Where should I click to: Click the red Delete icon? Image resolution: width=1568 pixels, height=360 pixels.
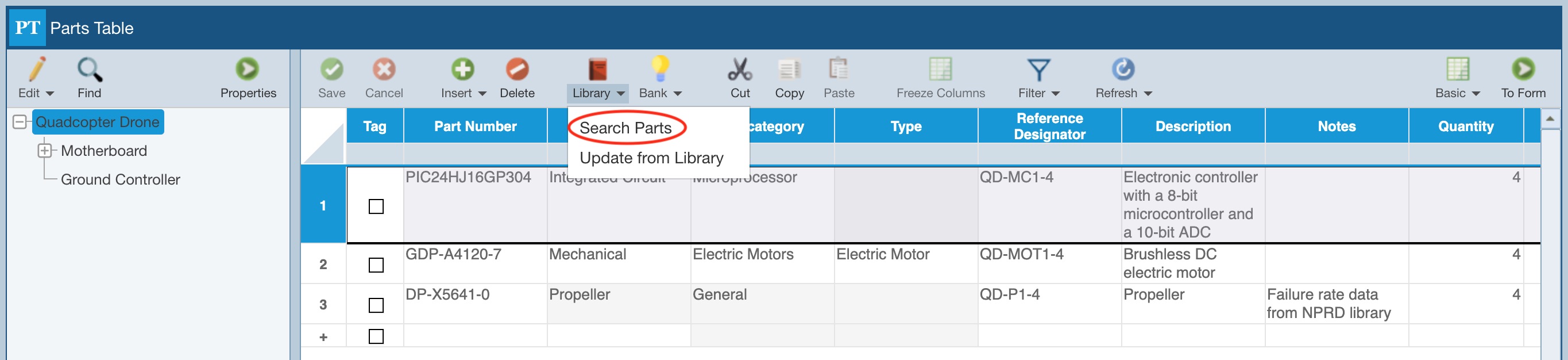517,70
